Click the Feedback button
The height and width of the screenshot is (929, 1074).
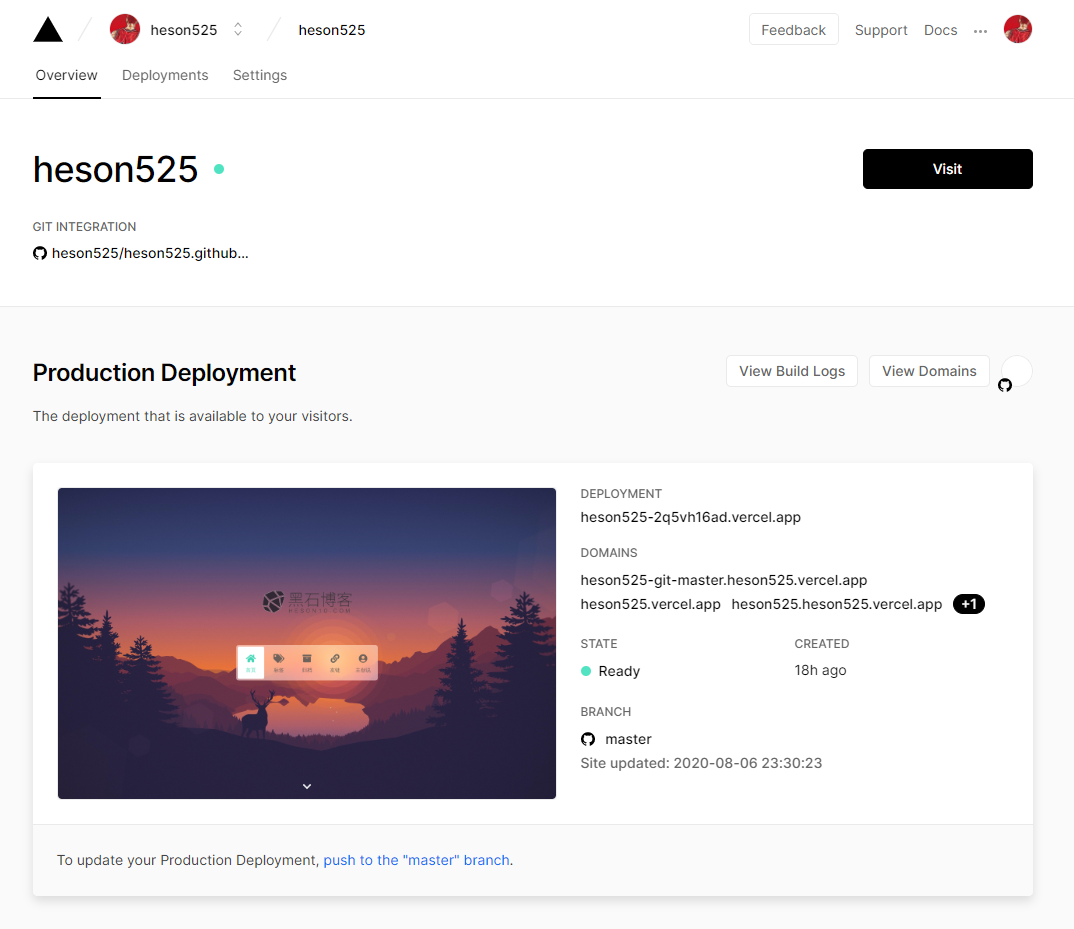pyautogui.click(x=793, y=30)
